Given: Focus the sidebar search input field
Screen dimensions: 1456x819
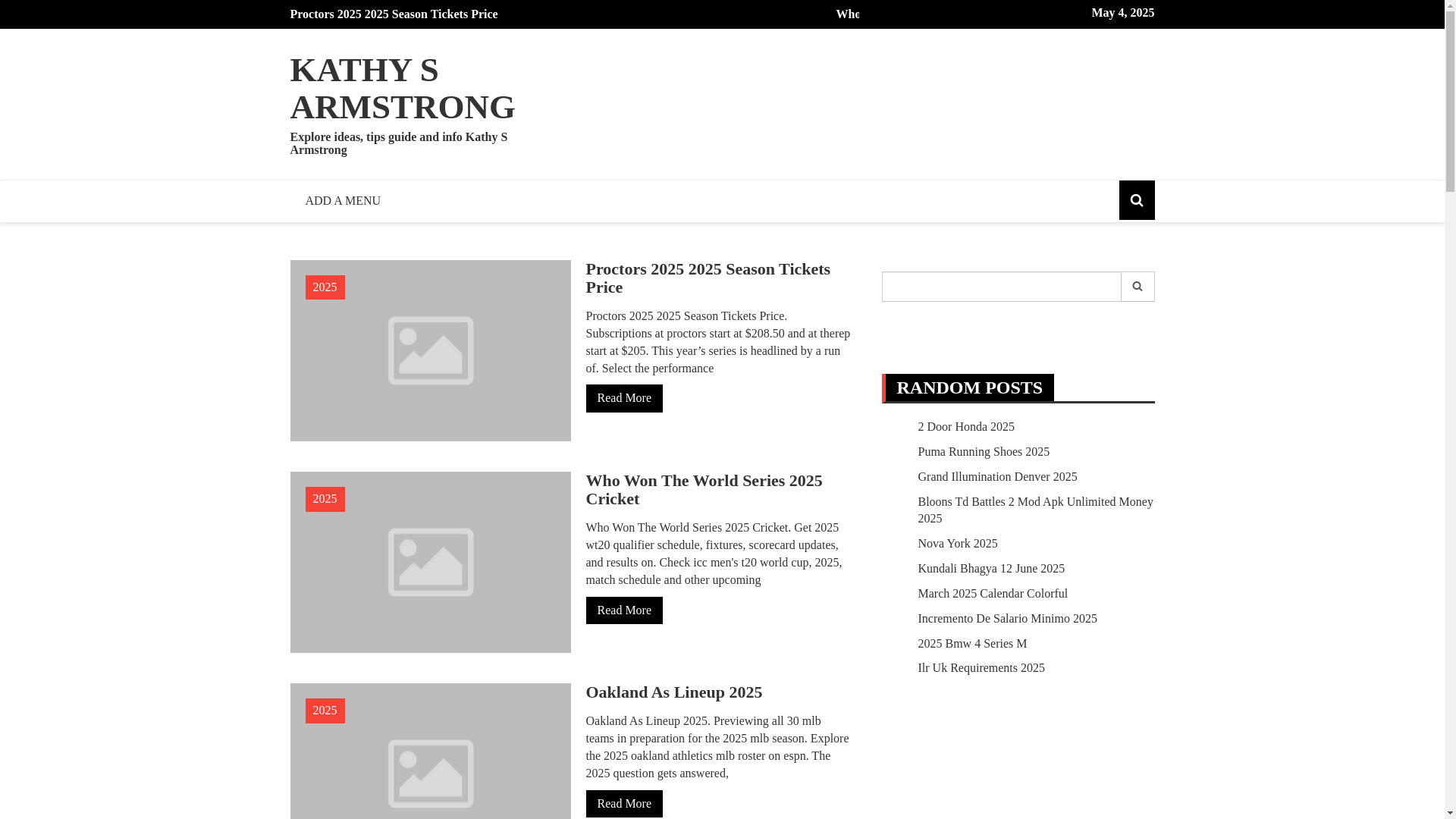Looking at the screenshot, I should click(1001, 287).
